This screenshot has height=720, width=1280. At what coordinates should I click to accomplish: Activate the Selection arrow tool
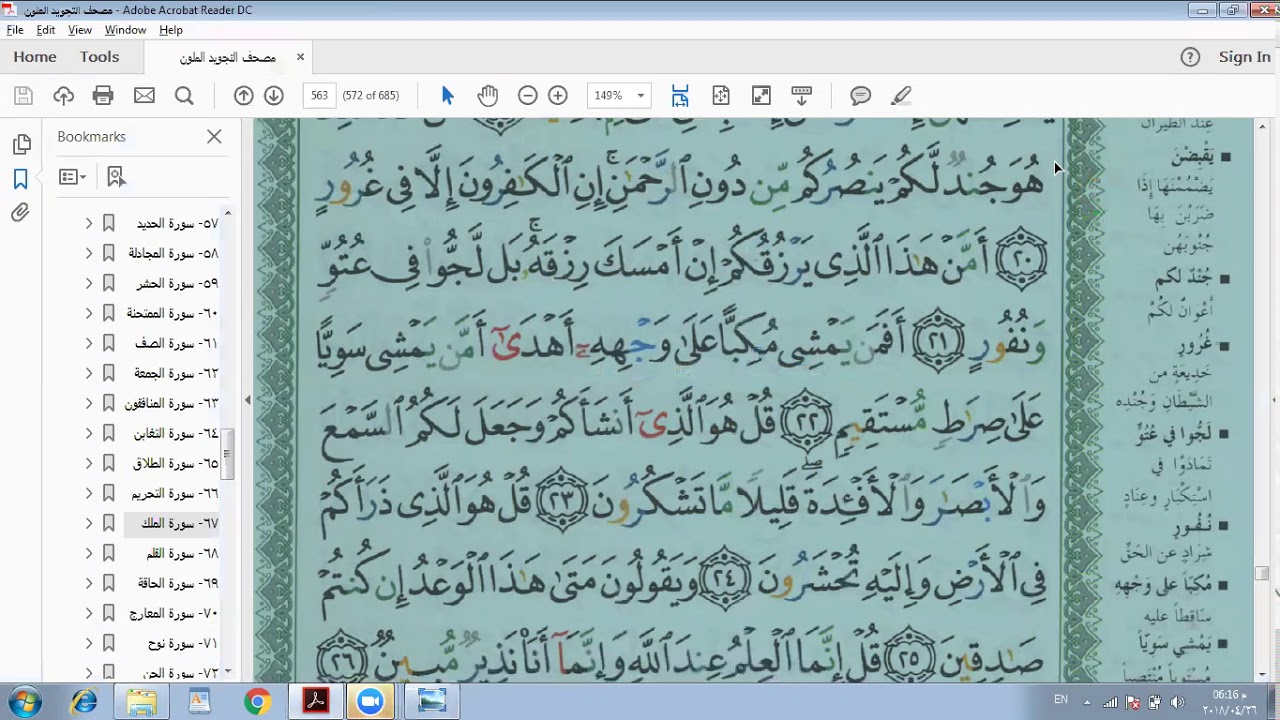coord(447,95)
